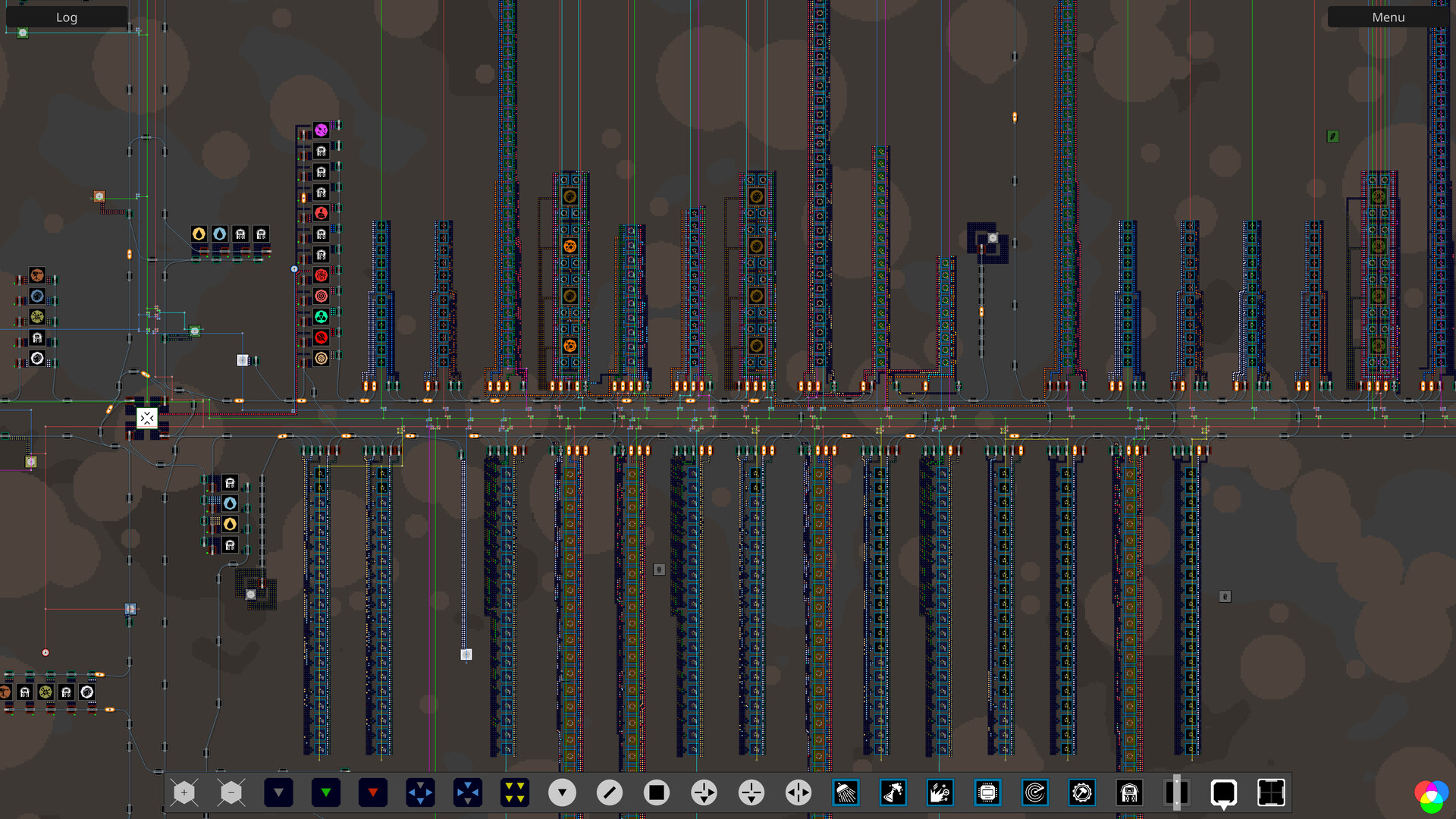Select the radar spiral building icon
Screen dimensions: 1456x819
point(1034,793)
